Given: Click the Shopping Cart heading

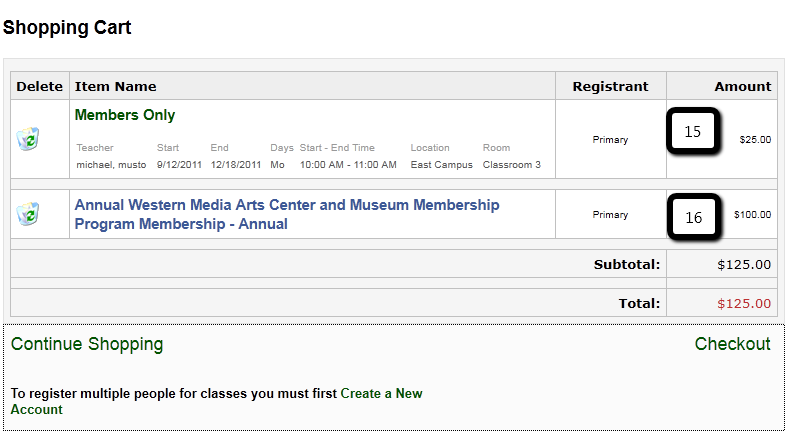Looking at the screenshot, I should [x=67, y=28].
